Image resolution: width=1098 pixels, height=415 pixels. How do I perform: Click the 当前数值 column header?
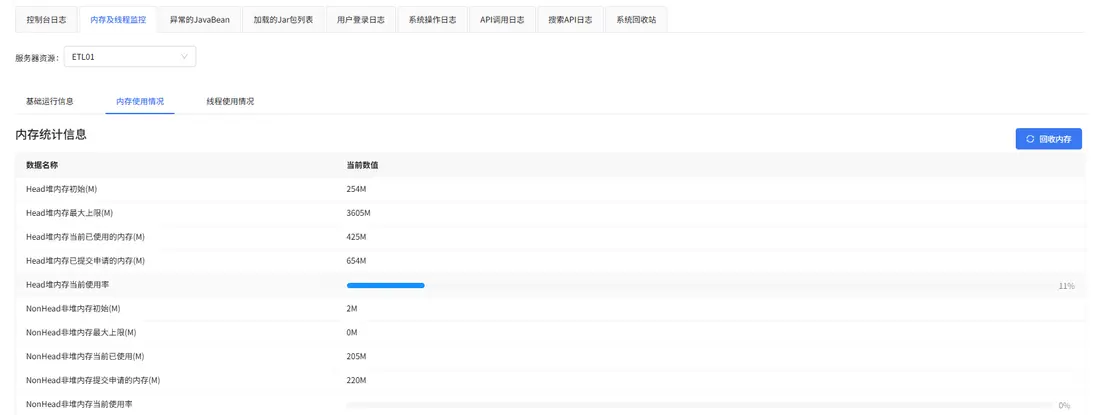point(363,165)
